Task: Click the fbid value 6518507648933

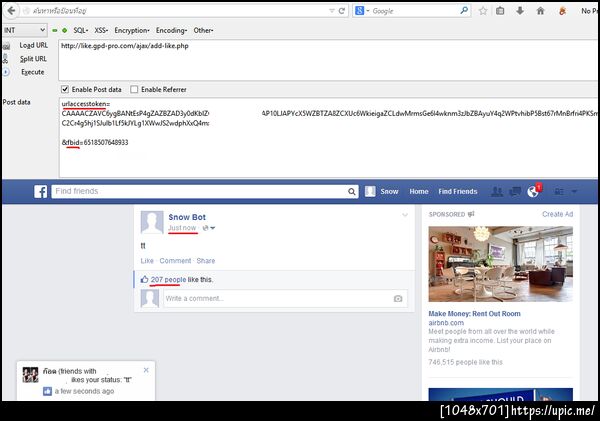Action: (106, 142)
